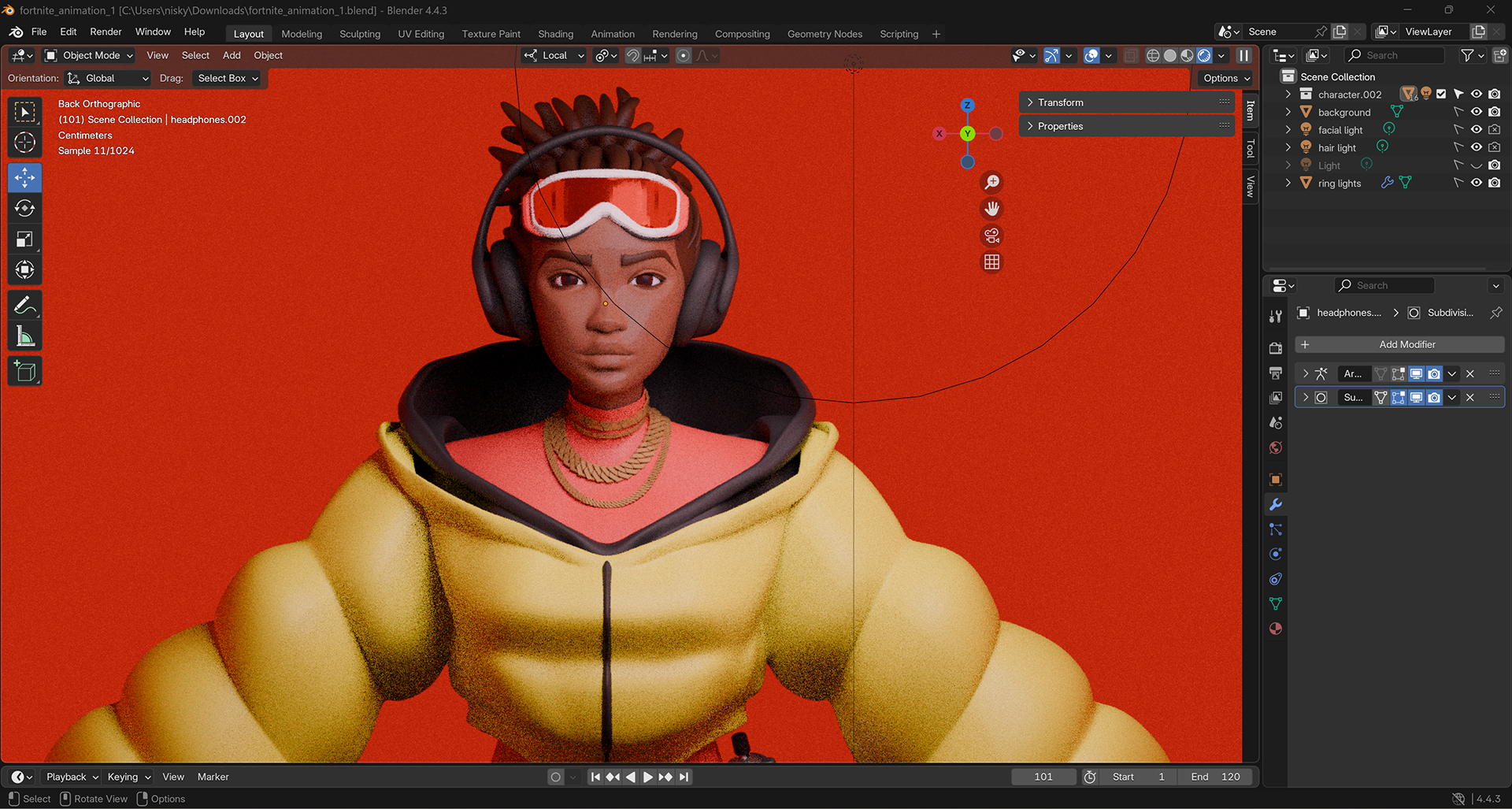Jump to the last frame

click(684, 777)
